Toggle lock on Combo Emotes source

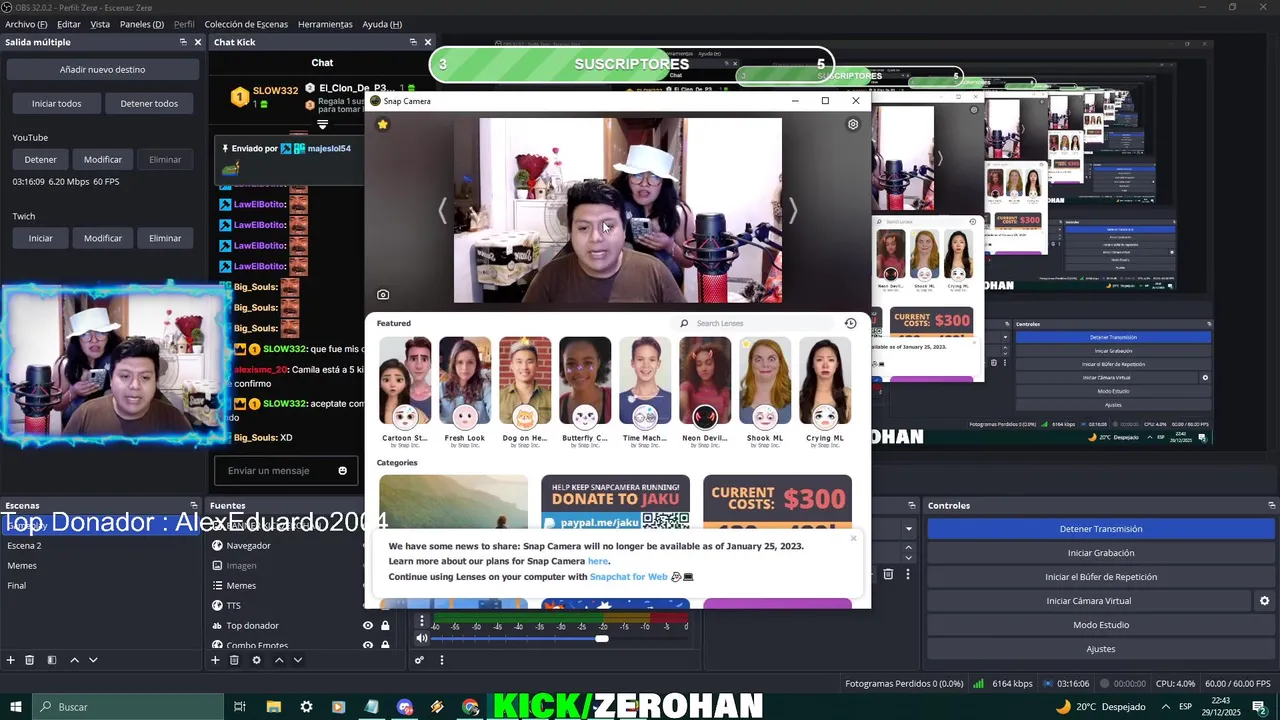coord(385,645)
